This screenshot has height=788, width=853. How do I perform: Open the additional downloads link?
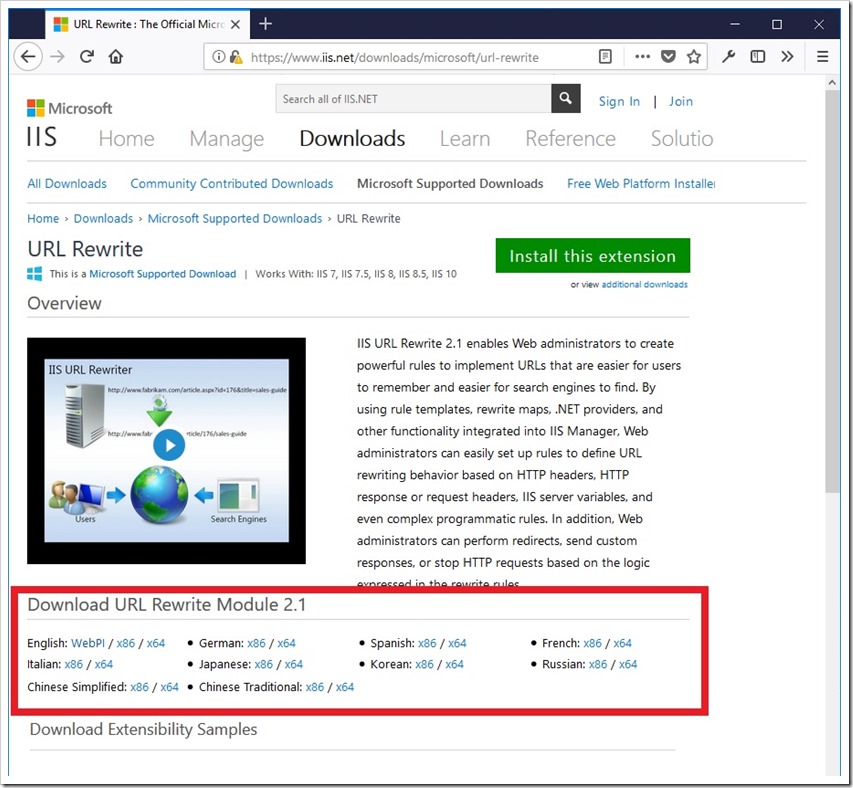coord(645,284)
